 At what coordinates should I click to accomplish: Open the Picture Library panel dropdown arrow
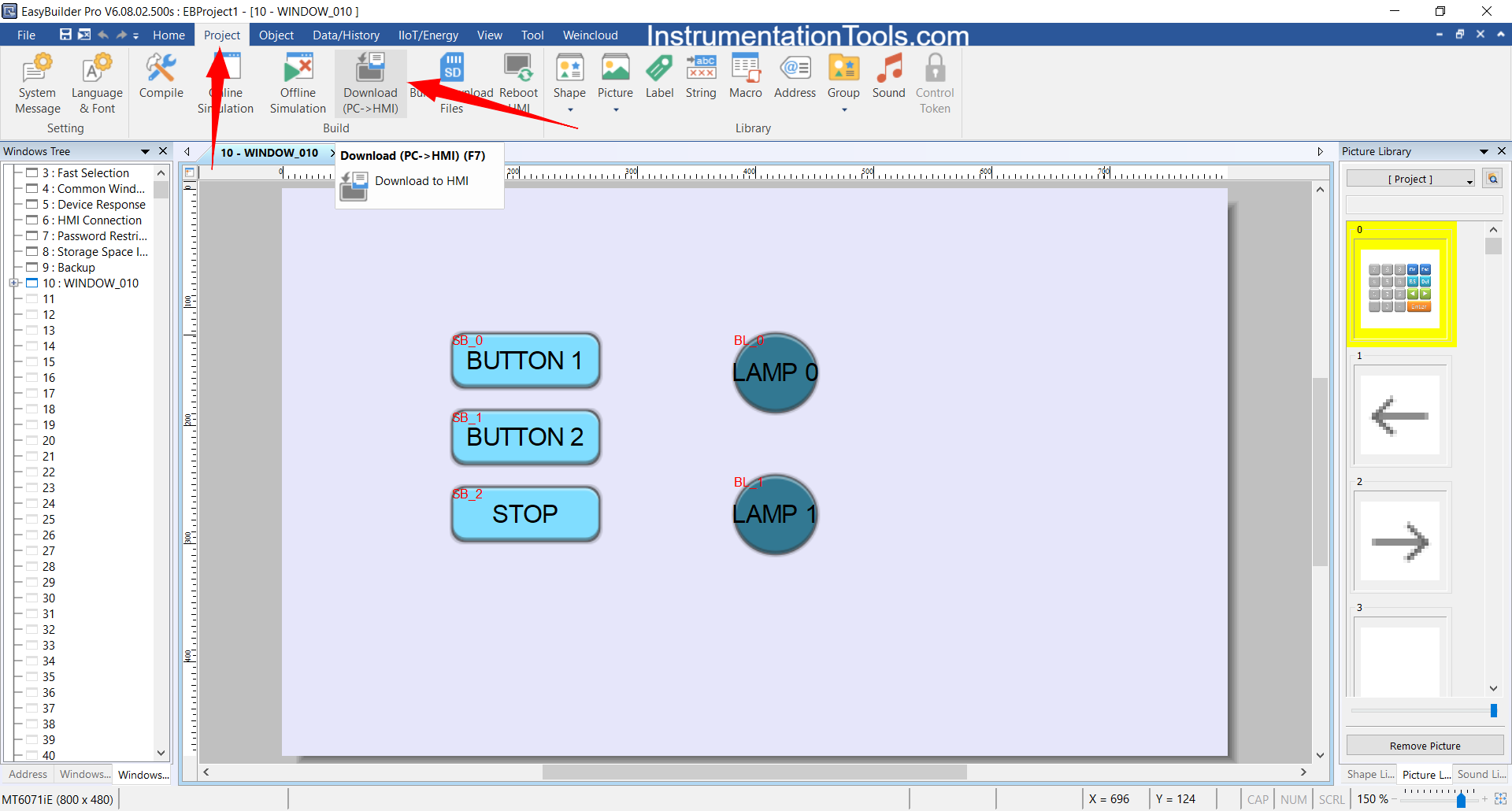(x=1484, y=151)
